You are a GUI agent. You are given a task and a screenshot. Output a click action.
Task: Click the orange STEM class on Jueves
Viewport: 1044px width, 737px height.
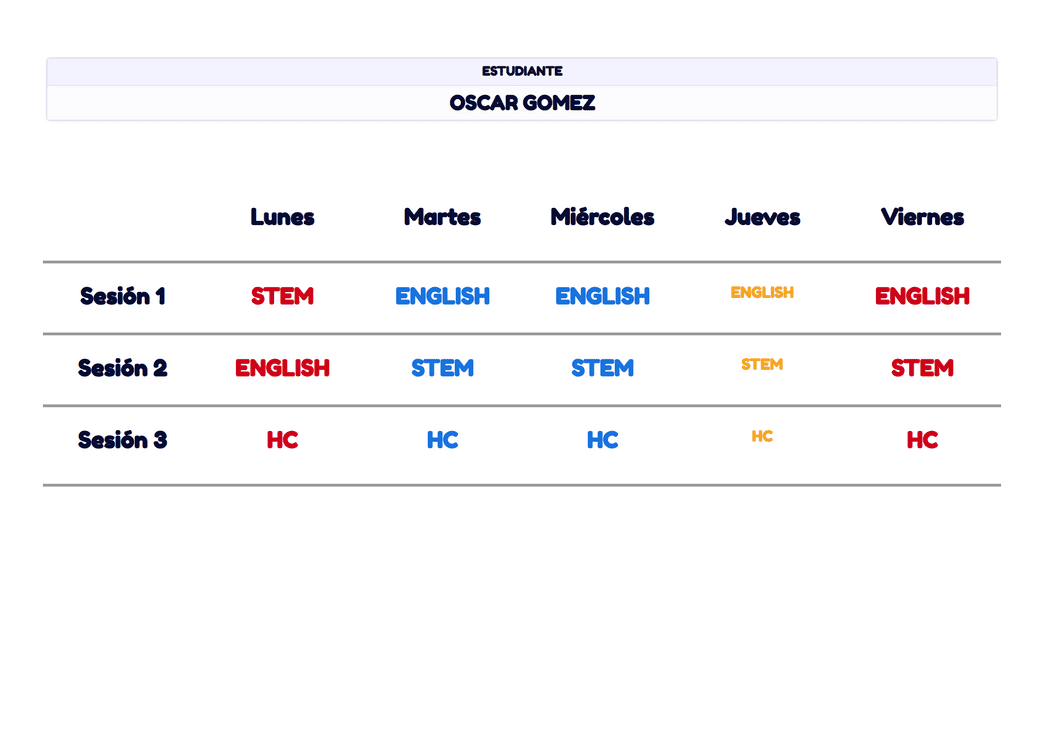[x=762, y=365]
